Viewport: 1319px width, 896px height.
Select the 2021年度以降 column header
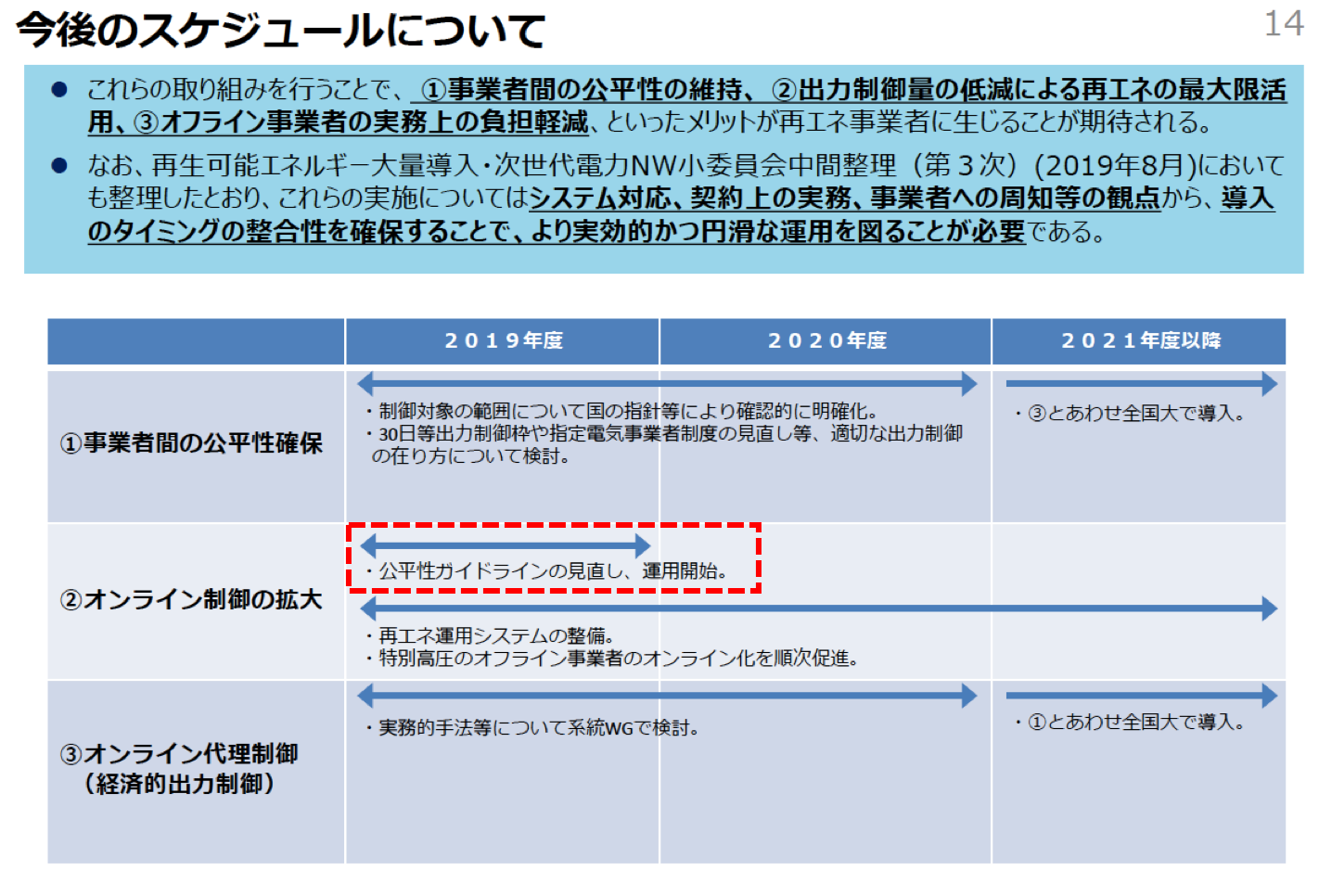1139,341
